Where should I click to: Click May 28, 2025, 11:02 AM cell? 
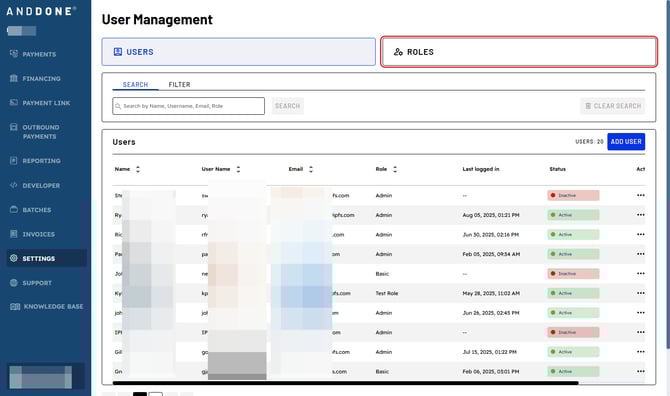pos(491,293)
